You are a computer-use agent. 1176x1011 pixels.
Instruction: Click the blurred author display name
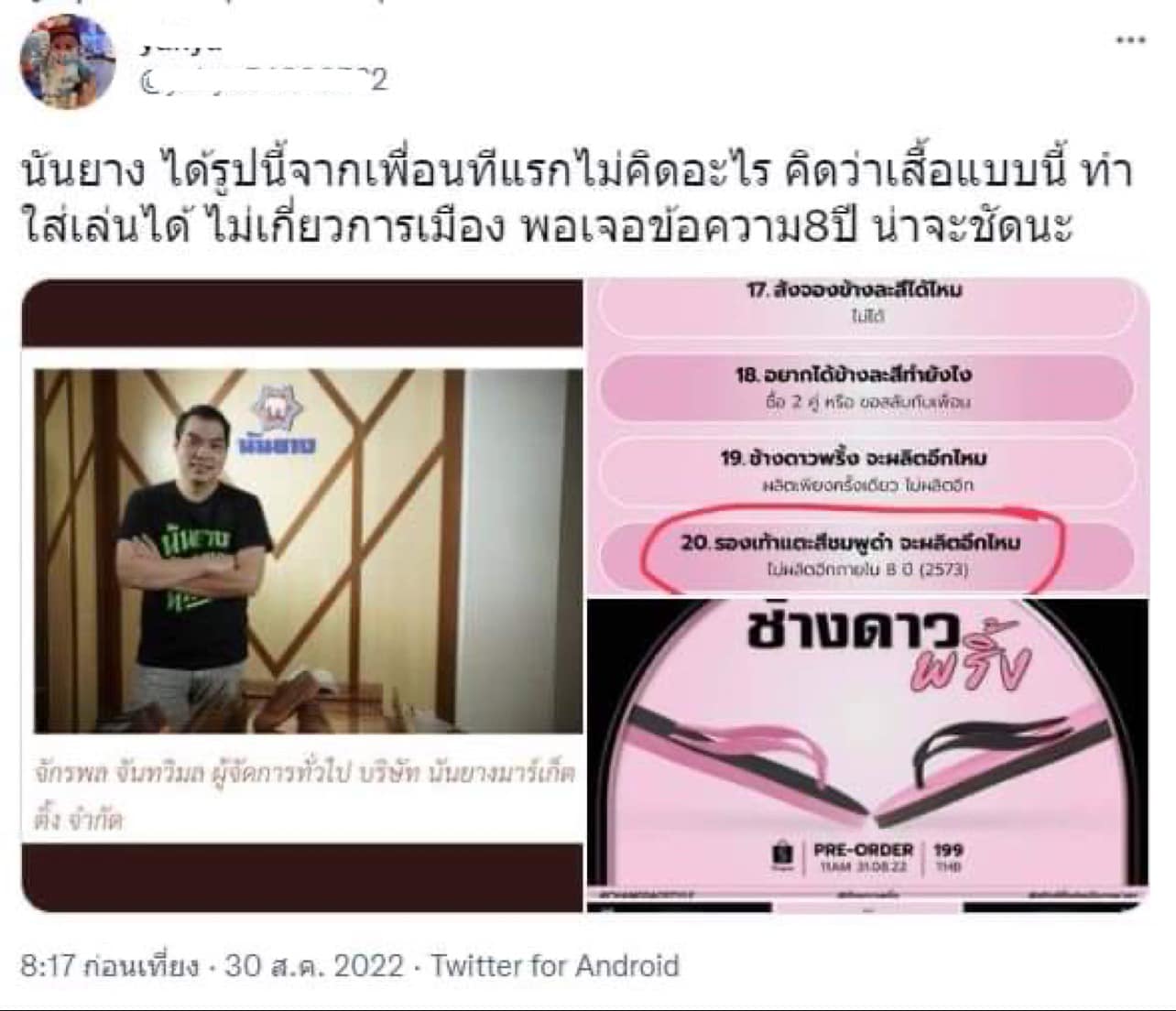coord(180,46)
